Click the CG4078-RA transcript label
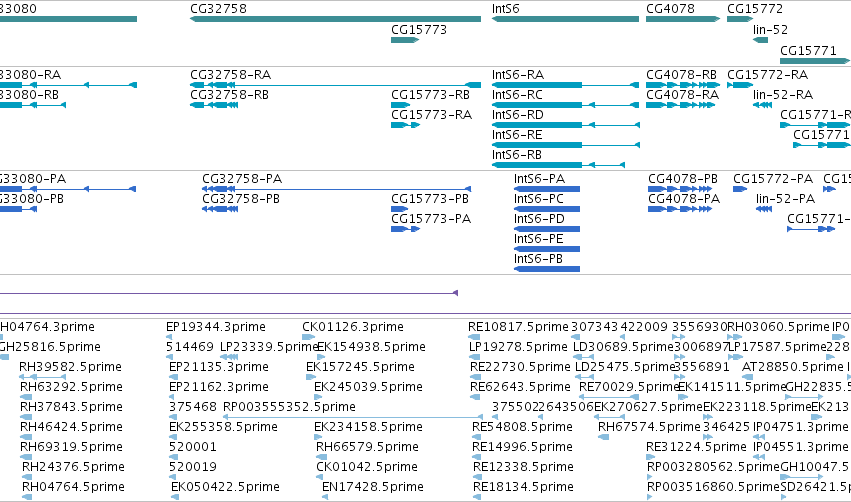The width and height of the screenshot is (851, 502). coord(682,95)
